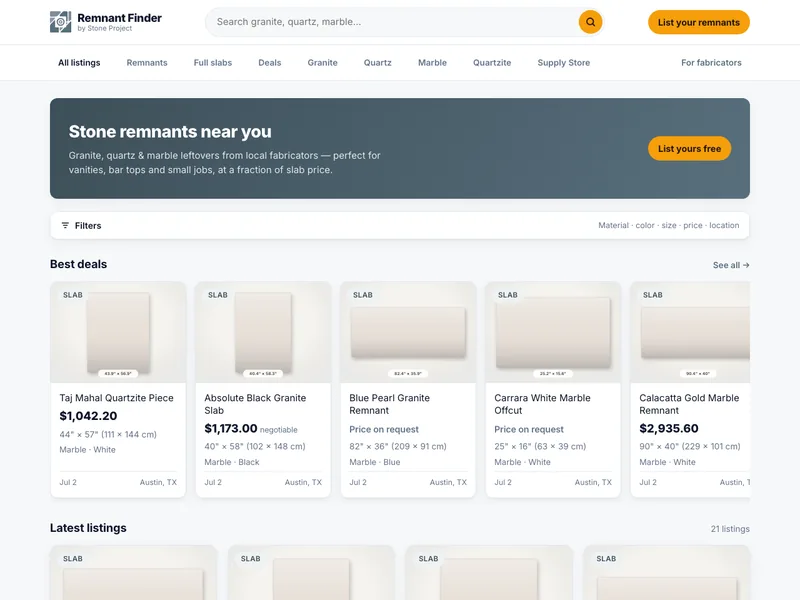Select the Quartz category tab

coord(378,63)
